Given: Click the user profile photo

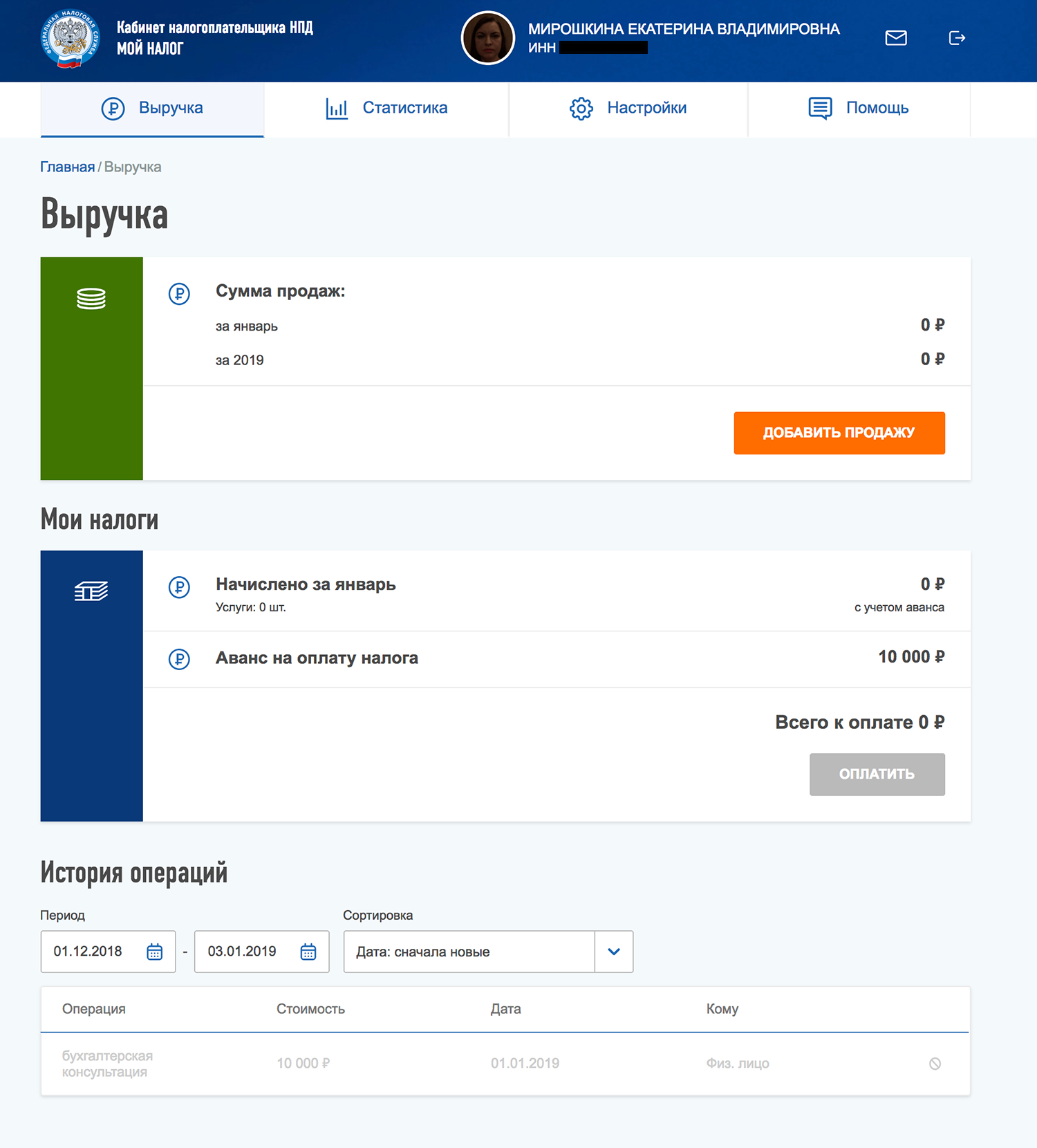Looking at the screenshot, I should click(487, 38).
